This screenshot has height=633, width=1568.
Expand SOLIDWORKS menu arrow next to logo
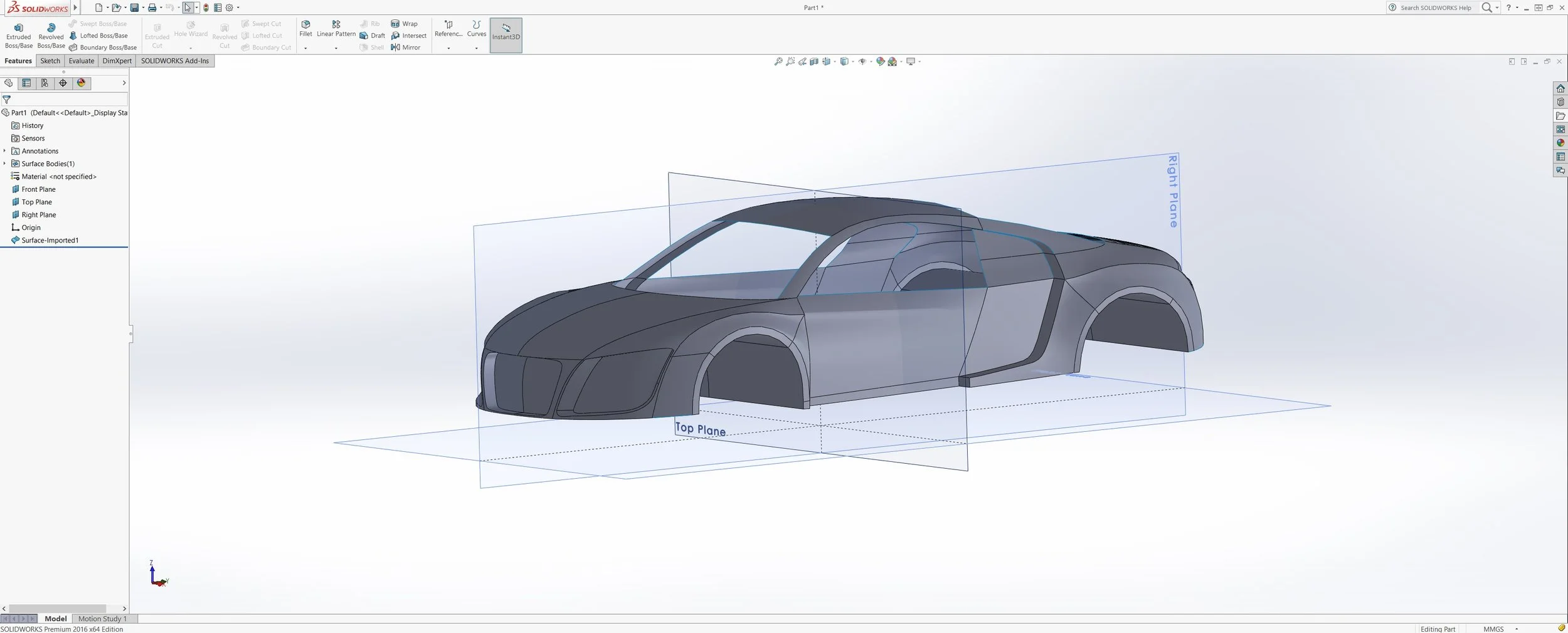point(75,8)
